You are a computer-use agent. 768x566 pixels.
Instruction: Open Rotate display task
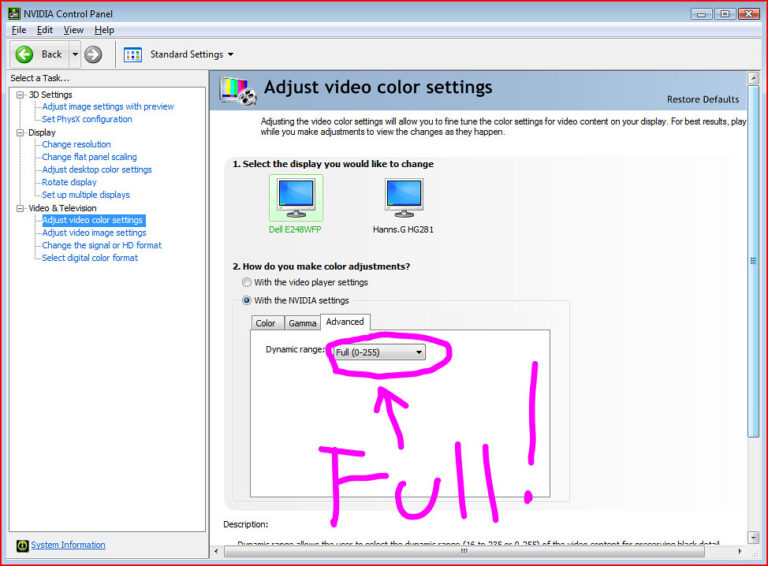69,182
